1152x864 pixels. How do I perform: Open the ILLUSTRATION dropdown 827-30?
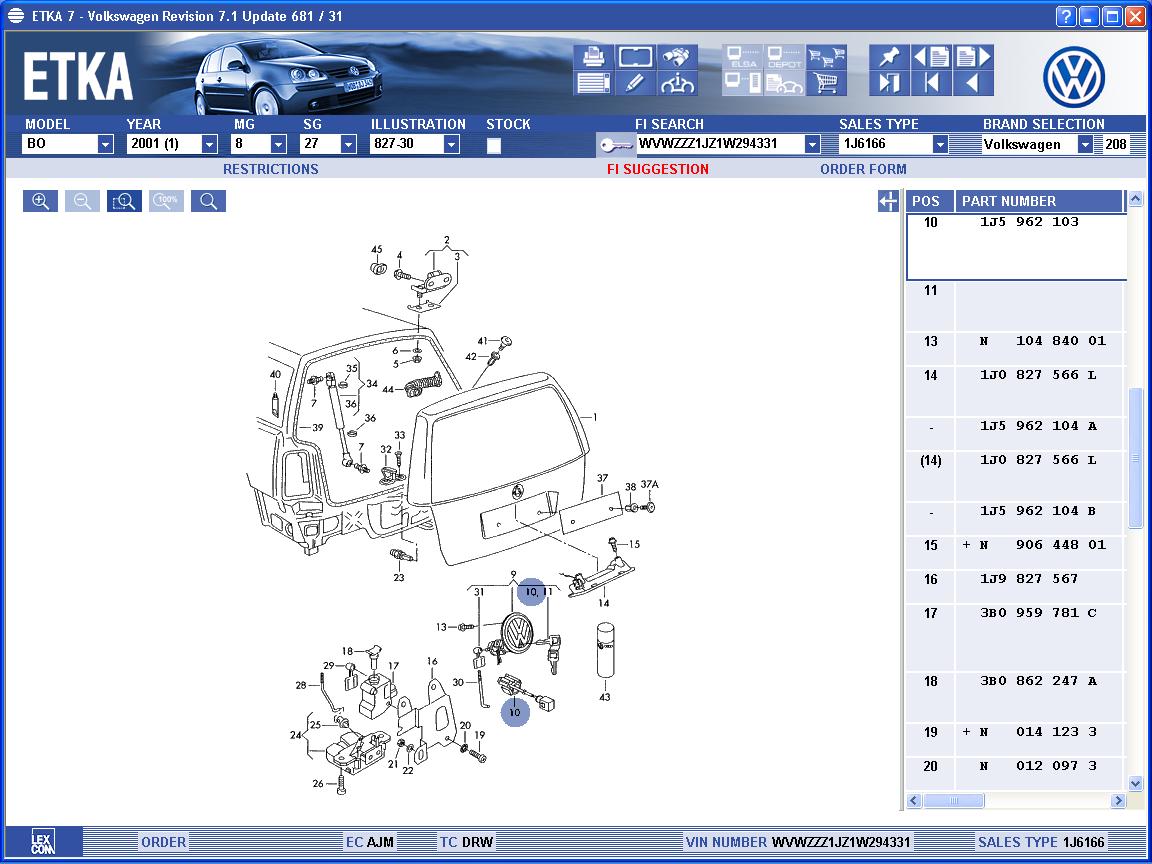[x=452, y=144]
